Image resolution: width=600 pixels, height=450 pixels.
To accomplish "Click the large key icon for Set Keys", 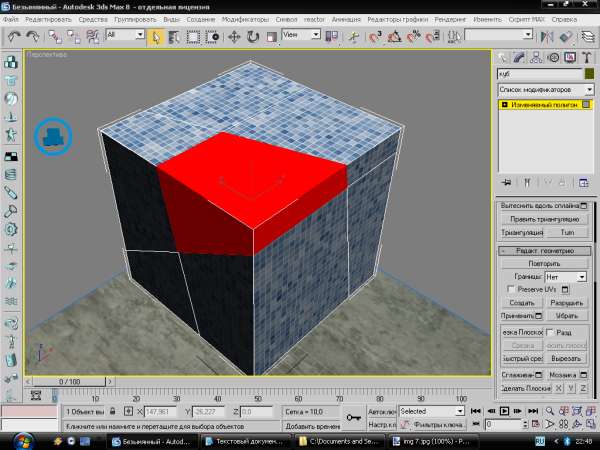I will (352, 417).
